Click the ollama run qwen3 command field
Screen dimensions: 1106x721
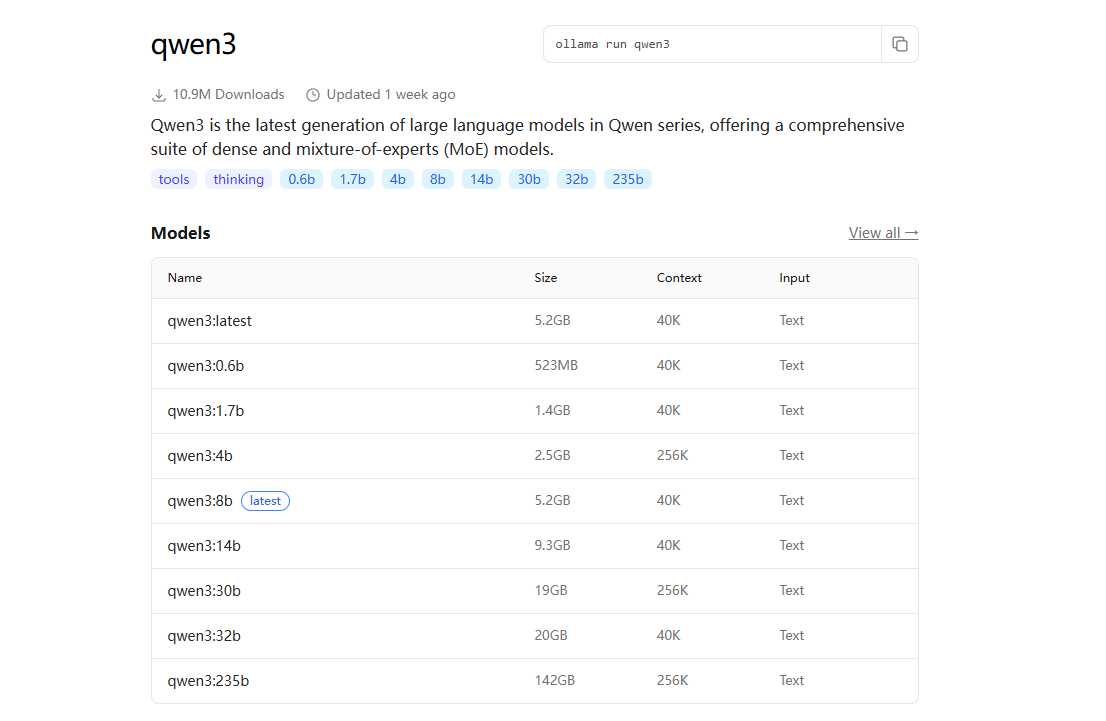pos(712,44)
